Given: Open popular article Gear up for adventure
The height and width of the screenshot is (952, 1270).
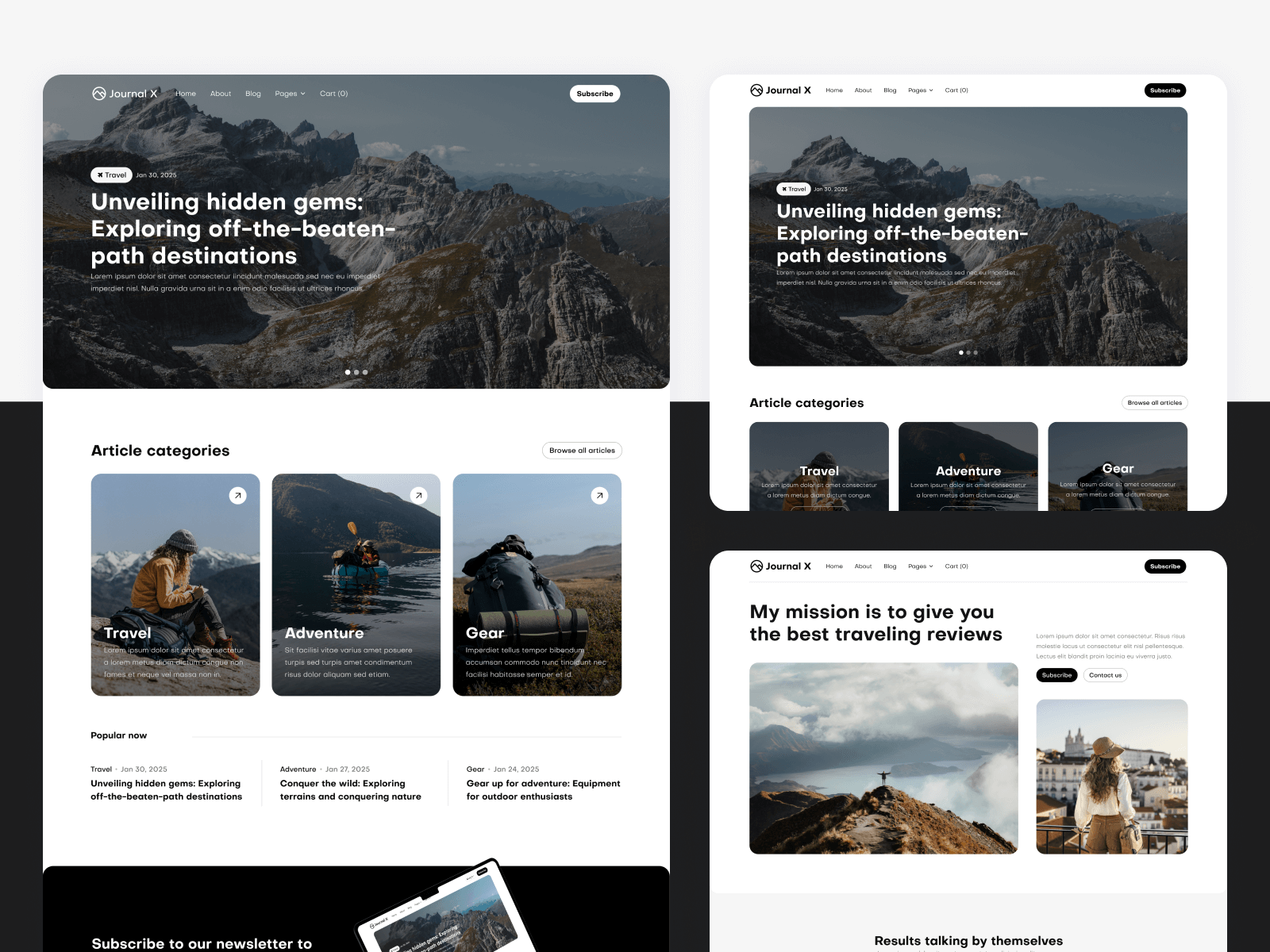Looking at the screenshot, I should pos(544,790).
